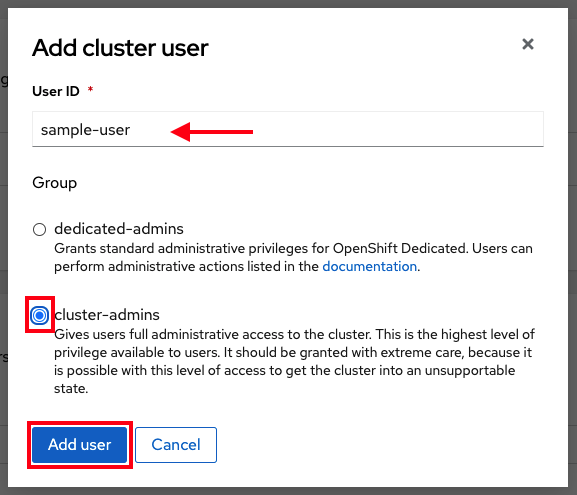The image size is (577, 495).
Task: Select the dedicated-admins radio button
Action: [39, 229]
